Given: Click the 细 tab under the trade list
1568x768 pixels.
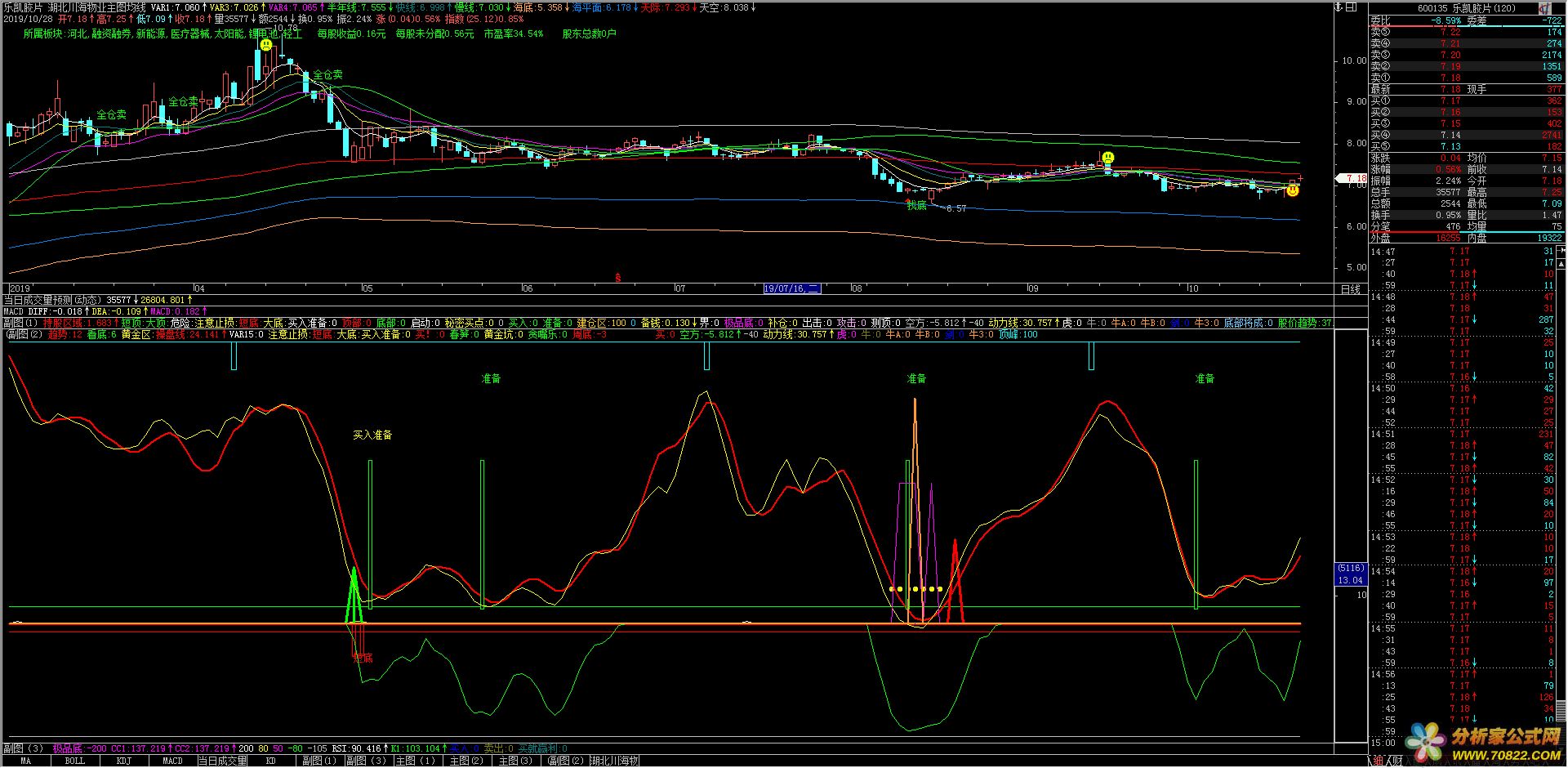Looking at the screenshot, I should pos(1378,761).
